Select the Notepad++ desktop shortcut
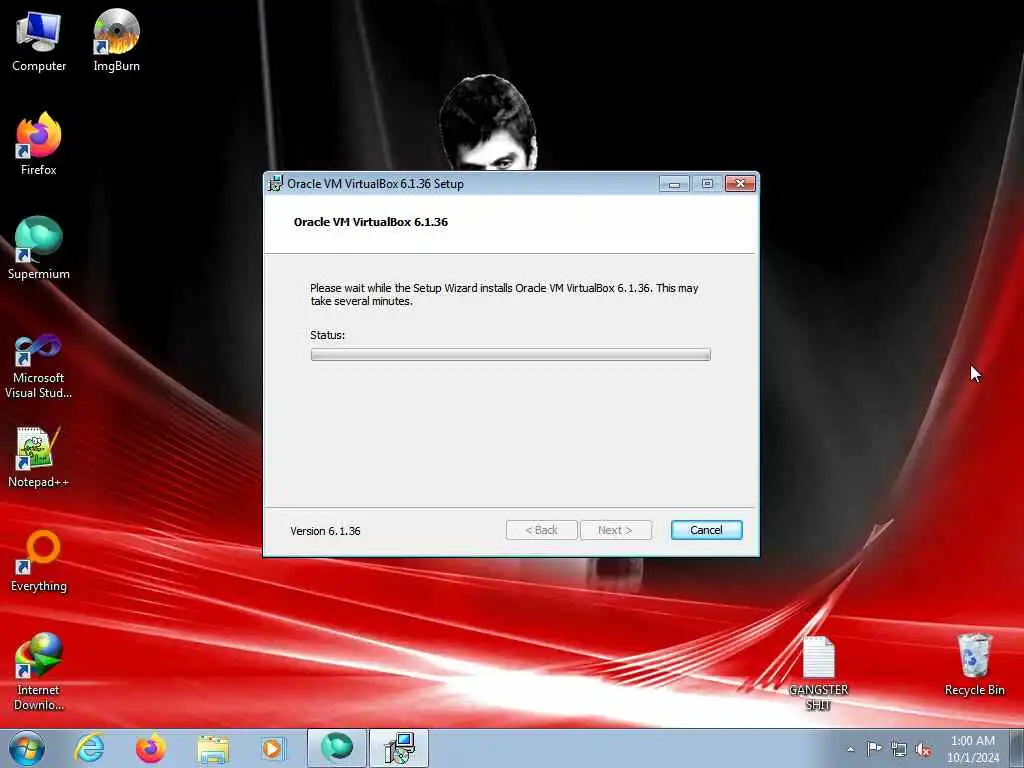 pos(39,456)
